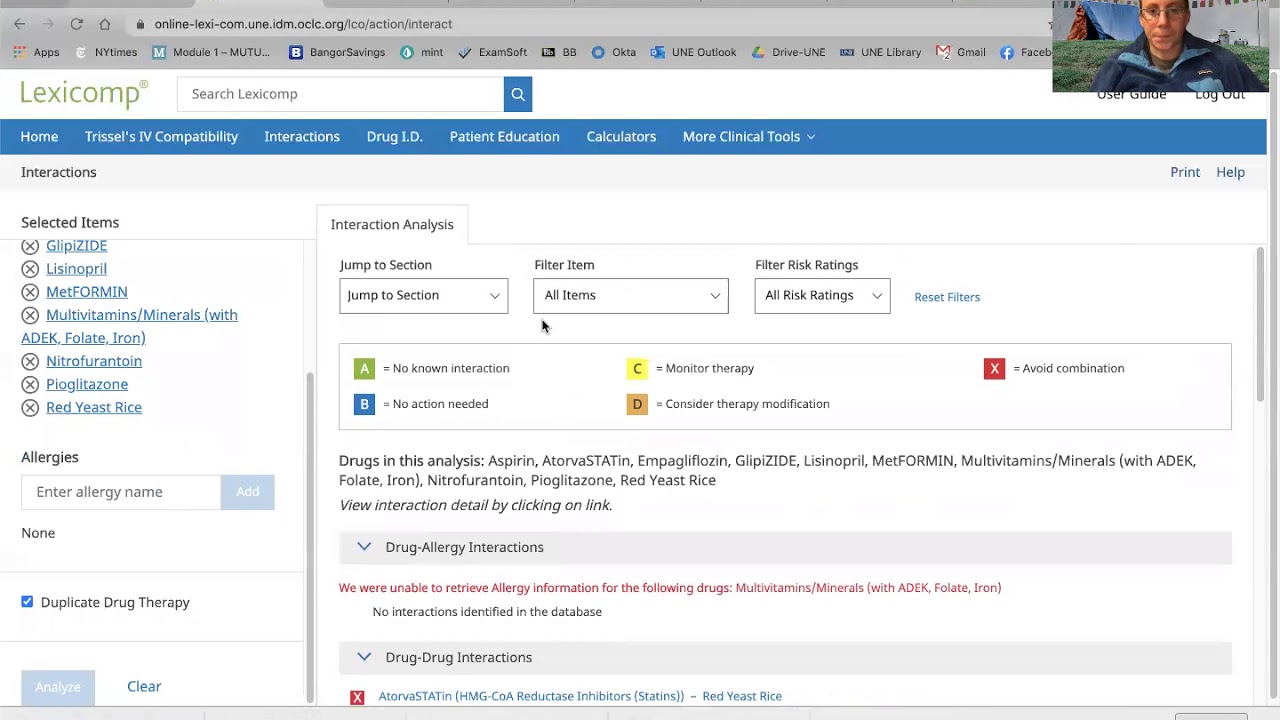Click the Reset Filters link
The height and width of the screenshot is (720, 1280).
(947, 297)
